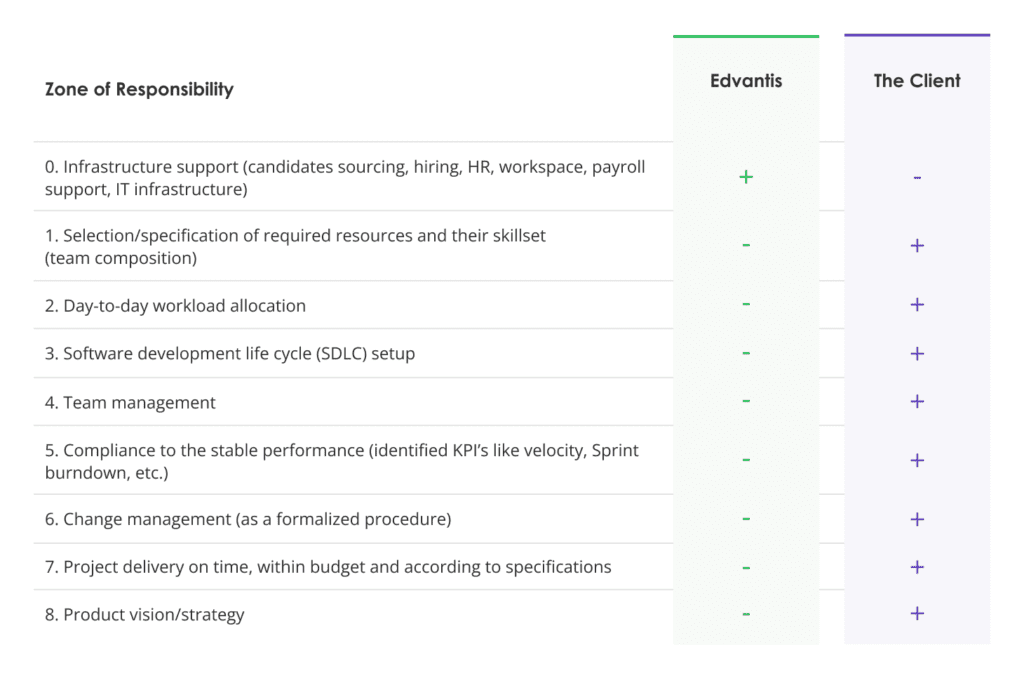The height and width of the screenshot is (678, 1024).
Task: Click the Client plus for Change management
Action: tap(917, 519)
